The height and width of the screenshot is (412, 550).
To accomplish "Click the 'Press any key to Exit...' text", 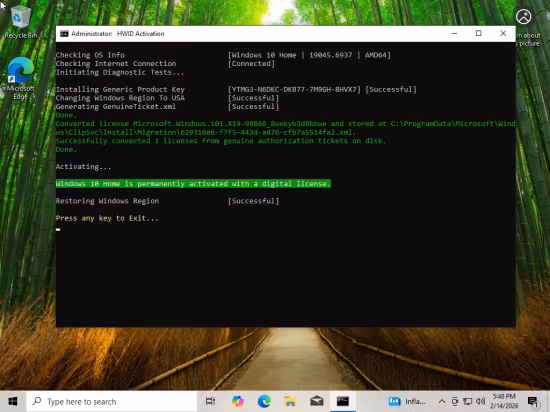I will click(x=107, y=218).
